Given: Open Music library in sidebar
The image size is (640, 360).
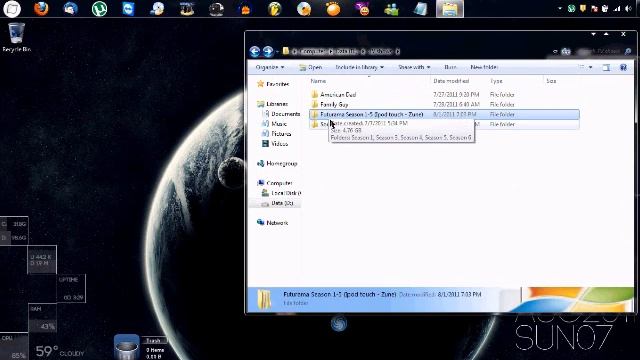Looking at the screenshot, I should click(x=274, y=124).
